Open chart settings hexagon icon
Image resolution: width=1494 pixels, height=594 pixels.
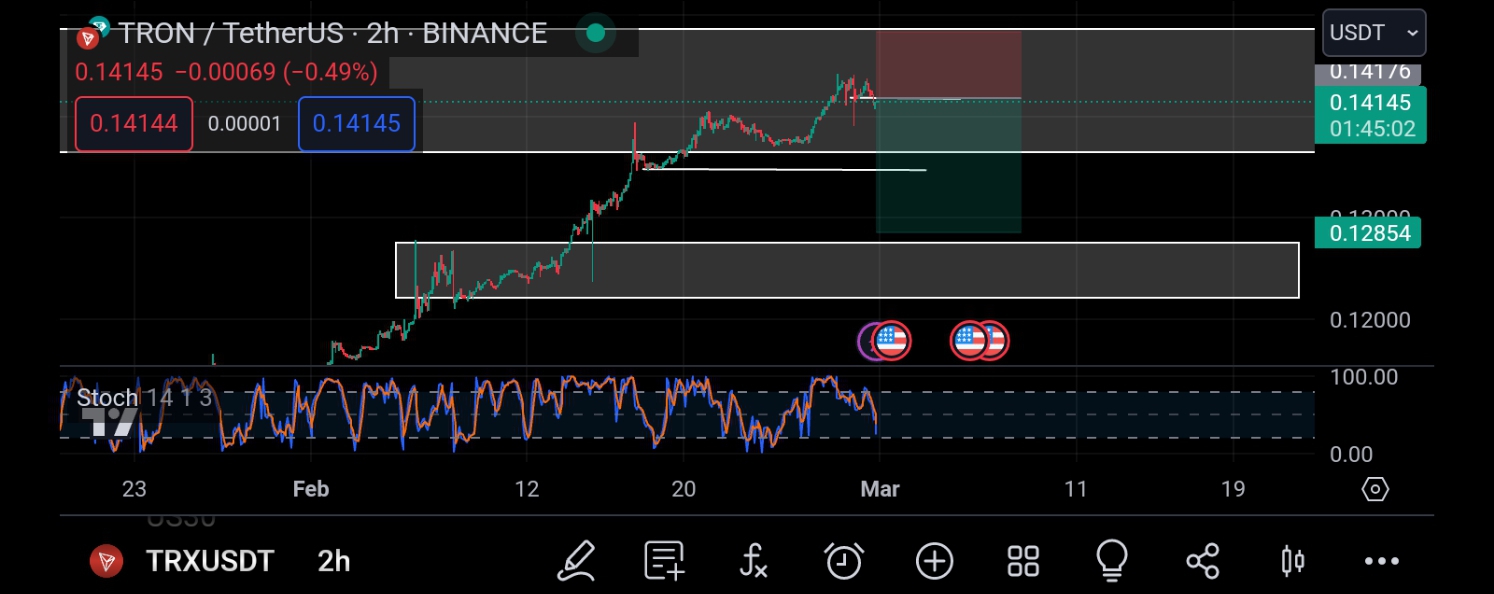point(1376,489)
